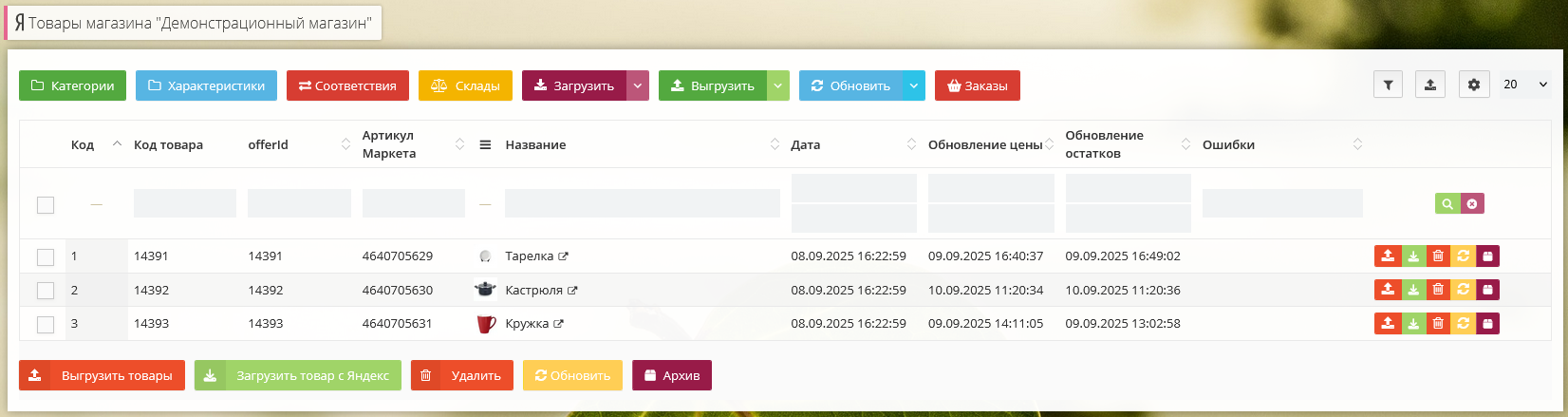Clear filters with the round X icon
1568x417 pixels.
pos(1471,203)
